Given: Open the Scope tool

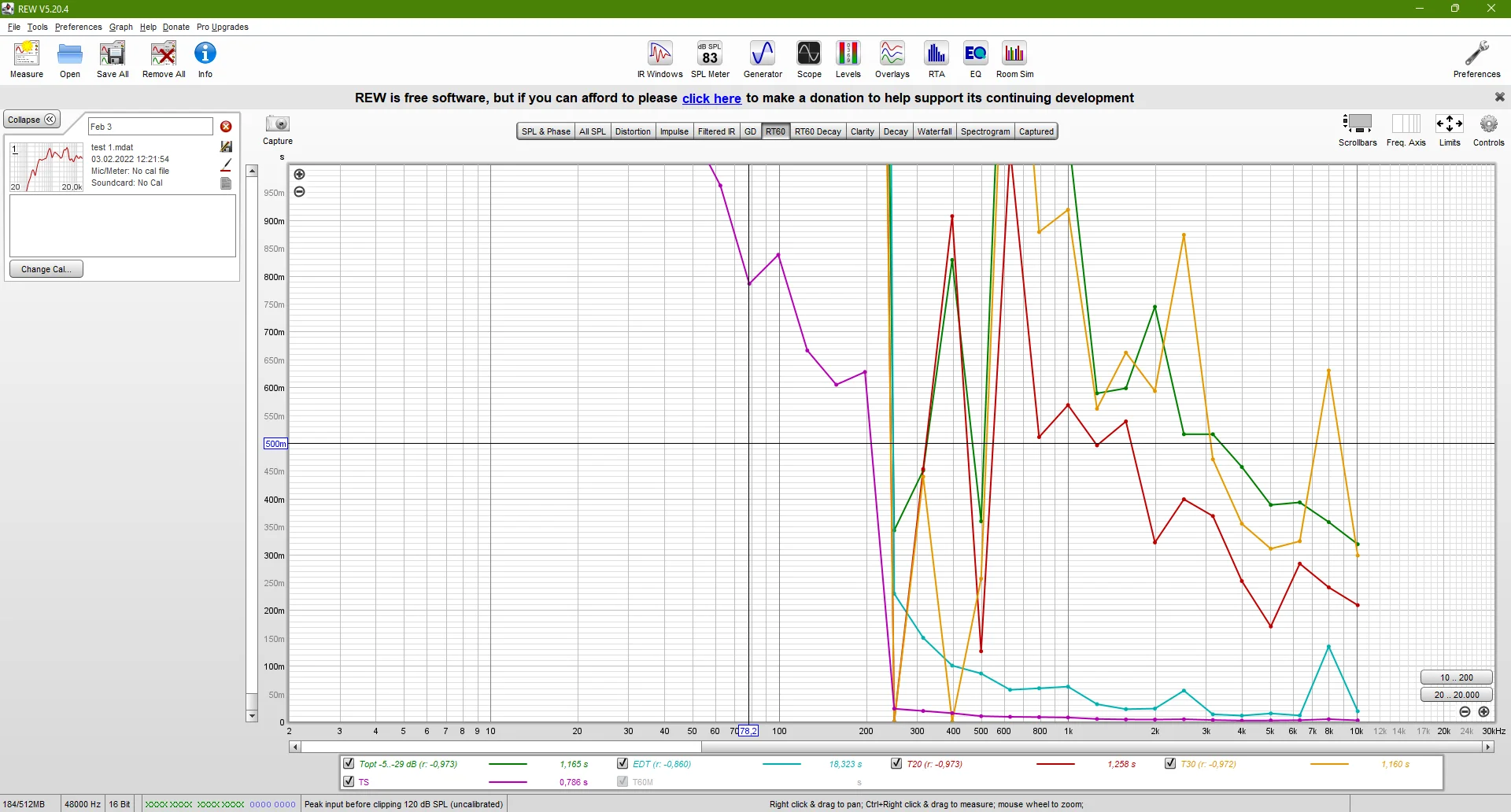Looking at the screenshot, I should 809,60.
